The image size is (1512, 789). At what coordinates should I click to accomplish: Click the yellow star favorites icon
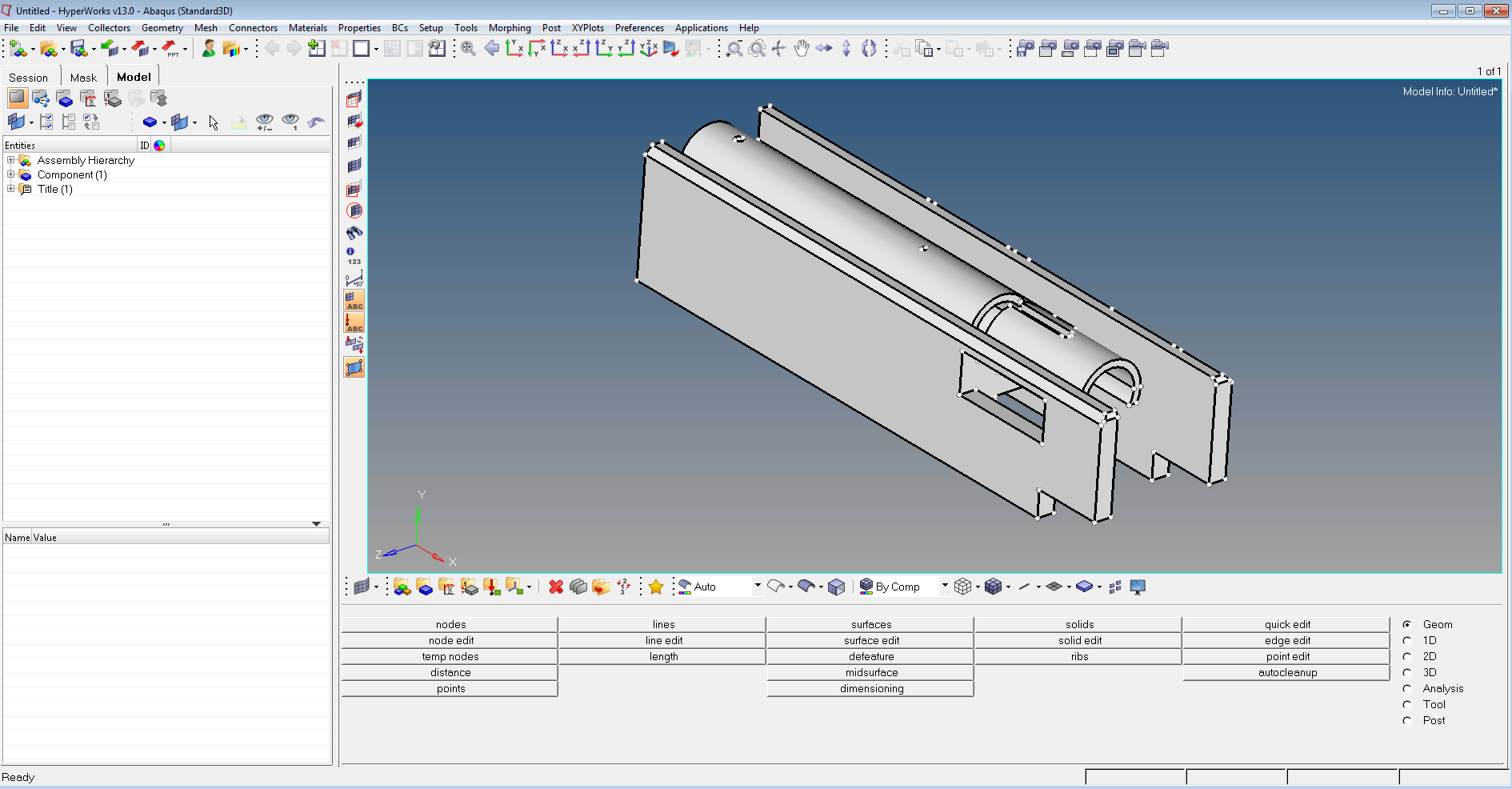click(x=656, y=587)
